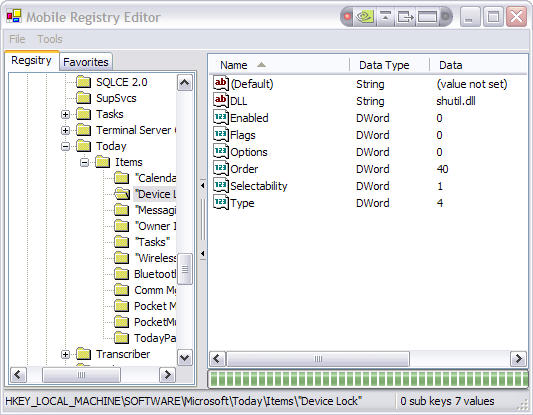Select the Comm M… tree key
The height and width of the screenshot is (415, 533).
pos(155,290)
